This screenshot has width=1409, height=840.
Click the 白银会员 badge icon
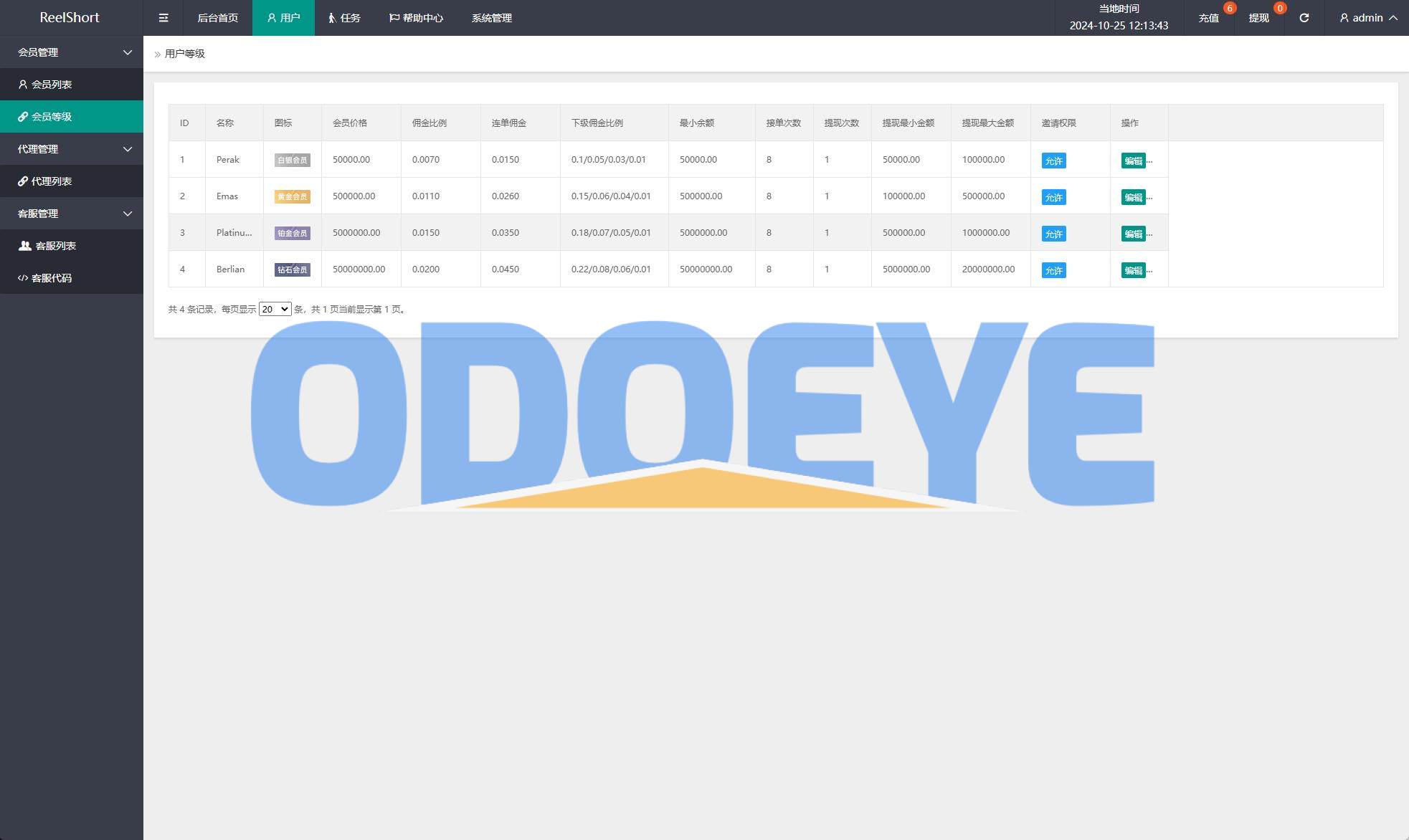click(292, 160)
